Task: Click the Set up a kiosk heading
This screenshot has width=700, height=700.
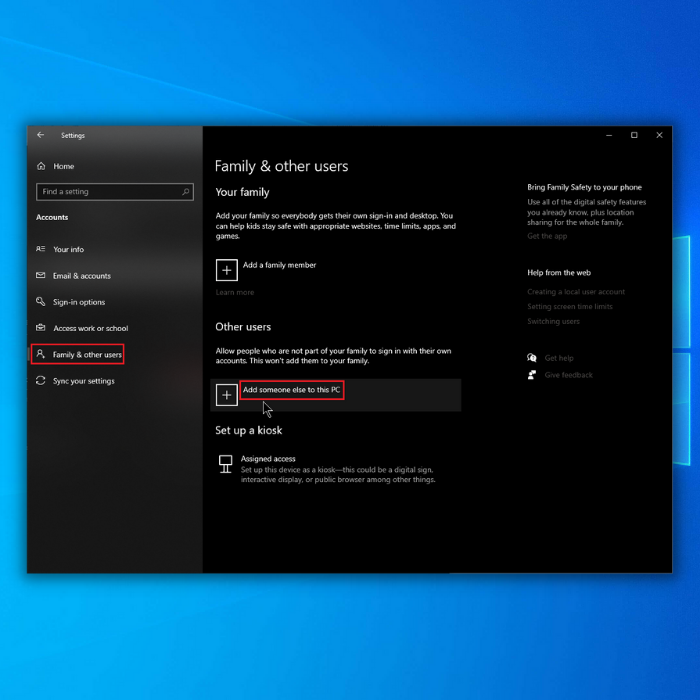Action: [x=249, y=430]
